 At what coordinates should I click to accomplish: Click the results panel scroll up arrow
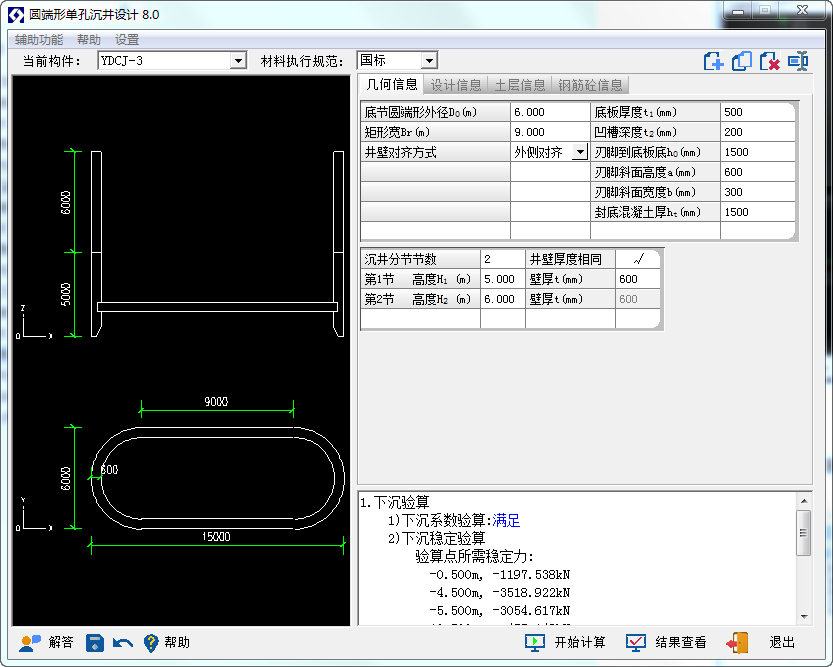pos(804,501)
